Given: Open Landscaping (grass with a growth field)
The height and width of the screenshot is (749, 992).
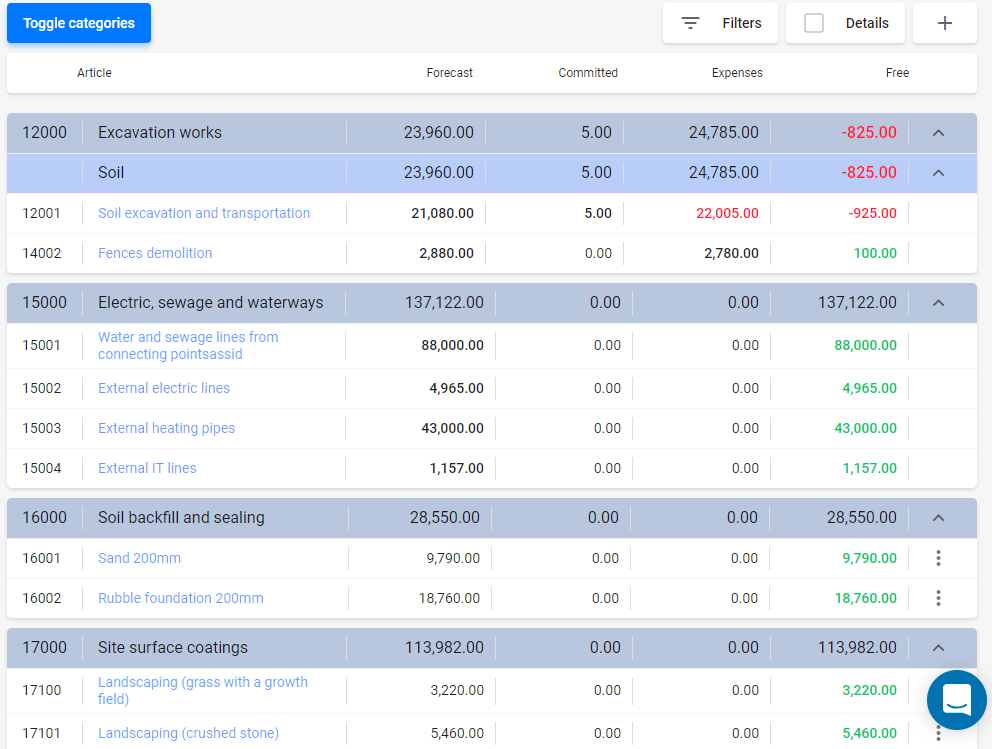Looking at the screenshot, I should click(x=203, y=690).
